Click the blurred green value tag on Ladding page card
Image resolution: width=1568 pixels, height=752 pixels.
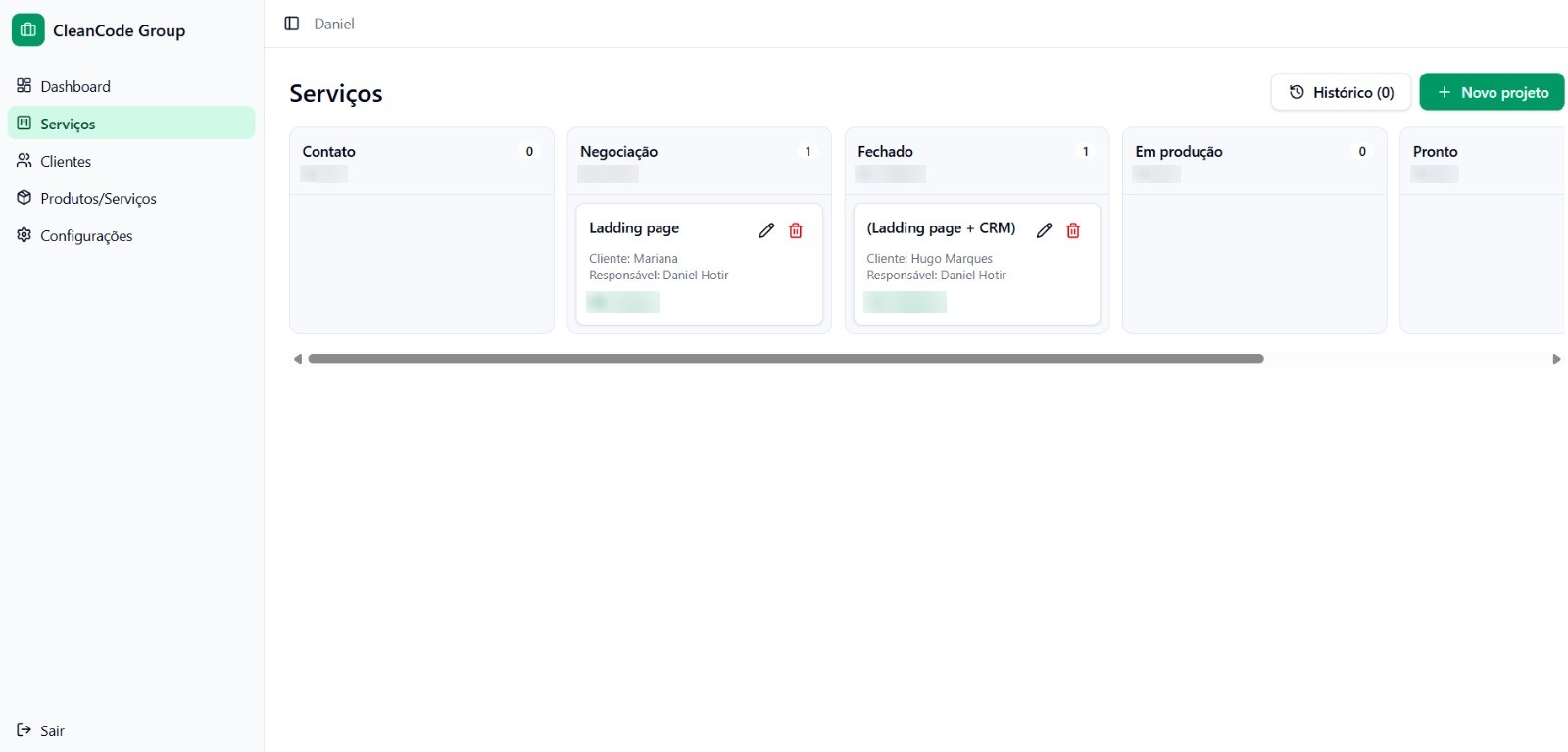click(x=623, y=302)
